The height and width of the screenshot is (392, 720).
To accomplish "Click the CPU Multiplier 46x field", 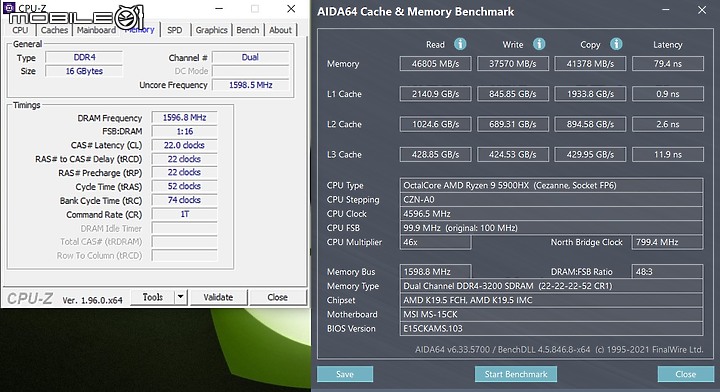I will coord(435,242).
